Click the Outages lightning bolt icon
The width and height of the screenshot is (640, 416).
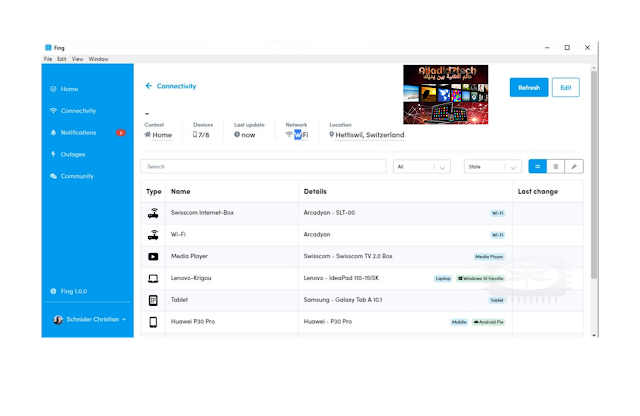click(53, 154)
